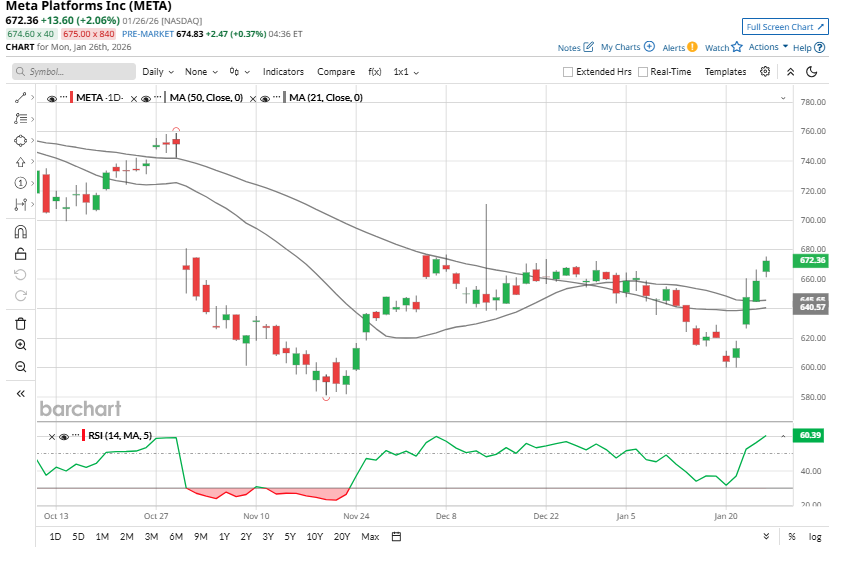Open the Templates menu
The width and height of the screenshot is (846, 586).
point(725,72)
